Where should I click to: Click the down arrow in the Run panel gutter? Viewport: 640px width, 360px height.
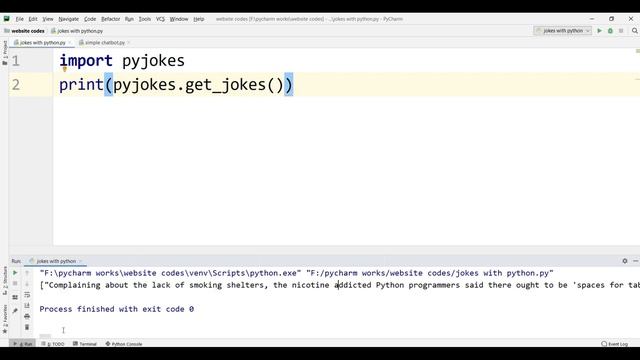[27, 284]
